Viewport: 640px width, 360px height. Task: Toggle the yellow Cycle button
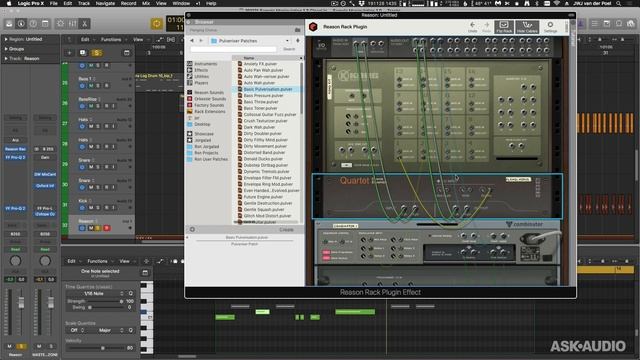[x=156, y=24]
